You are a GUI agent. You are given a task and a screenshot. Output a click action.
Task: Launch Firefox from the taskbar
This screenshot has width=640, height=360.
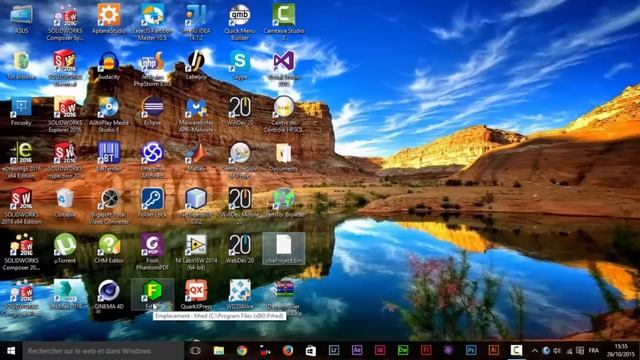pyautogui.click(x=288, y=351)
